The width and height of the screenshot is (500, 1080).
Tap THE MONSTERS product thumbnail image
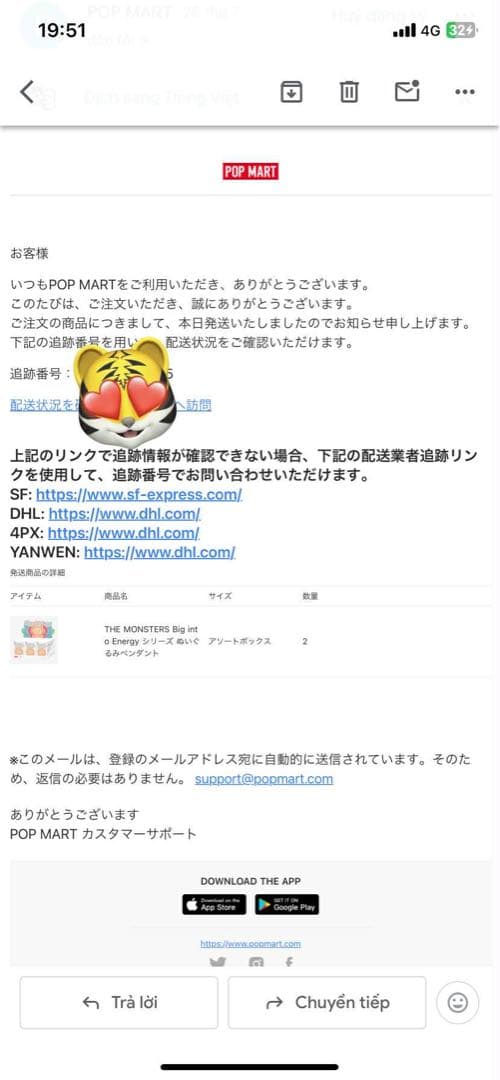point(34,640)
